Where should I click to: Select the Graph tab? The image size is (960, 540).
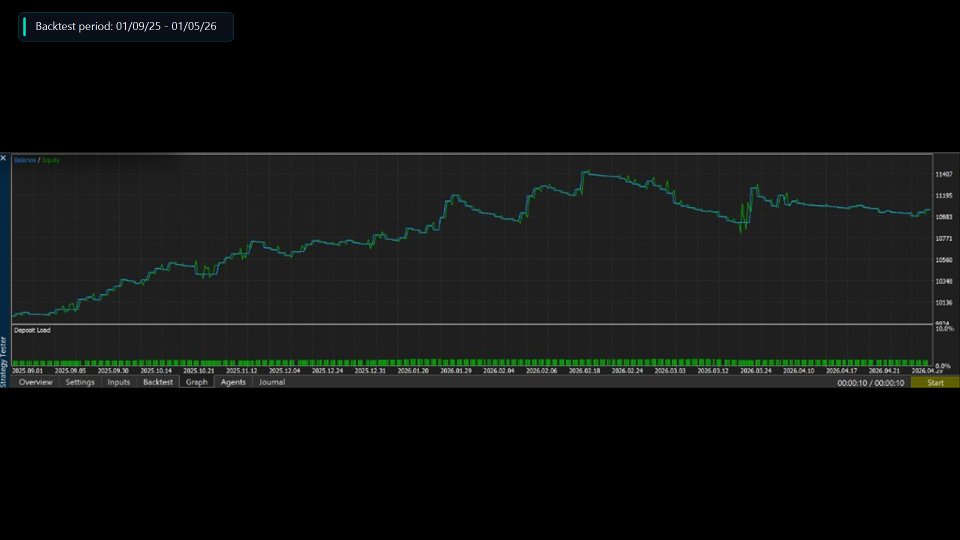point(197,382)
